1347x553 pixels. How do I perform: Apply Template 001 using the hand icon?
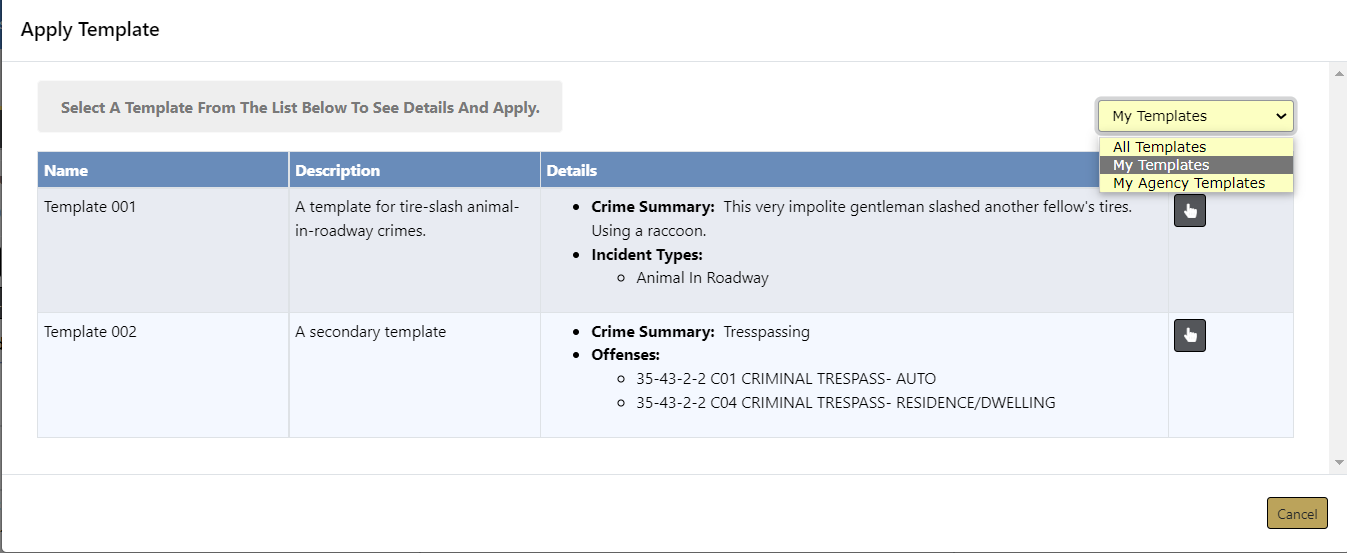point(1189,211)
